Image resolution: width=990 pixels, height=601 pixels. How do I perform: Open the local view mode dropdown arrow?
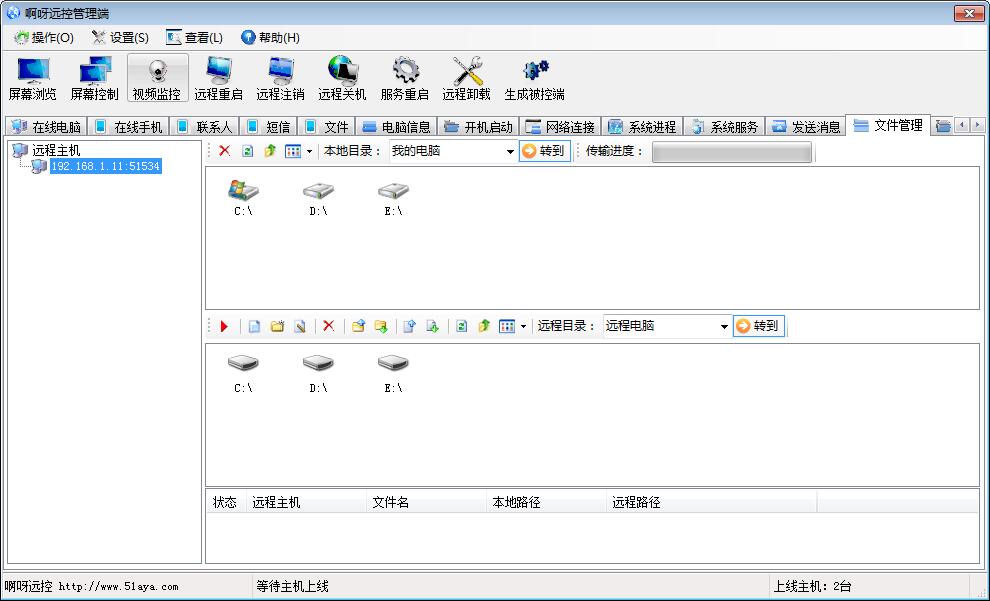pyautogui.click(x=309, y=152)
